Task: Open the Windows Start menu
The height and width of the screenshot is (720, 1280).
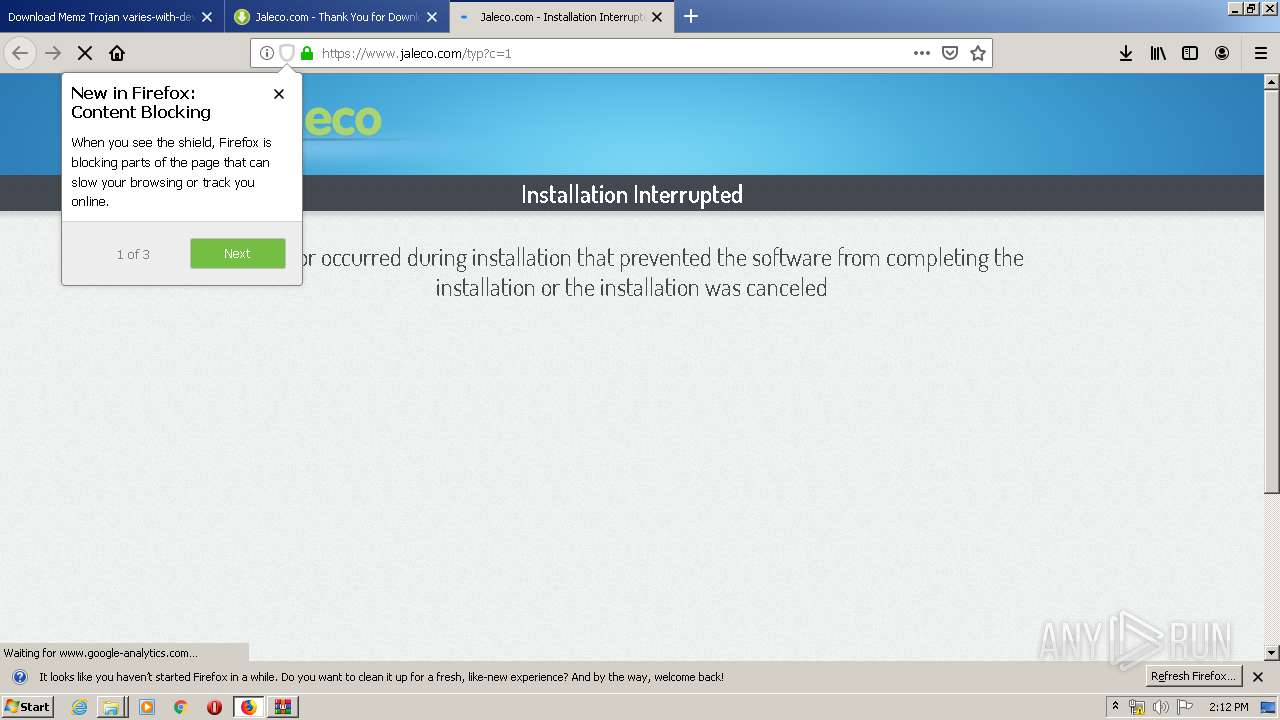Action: 27,706
